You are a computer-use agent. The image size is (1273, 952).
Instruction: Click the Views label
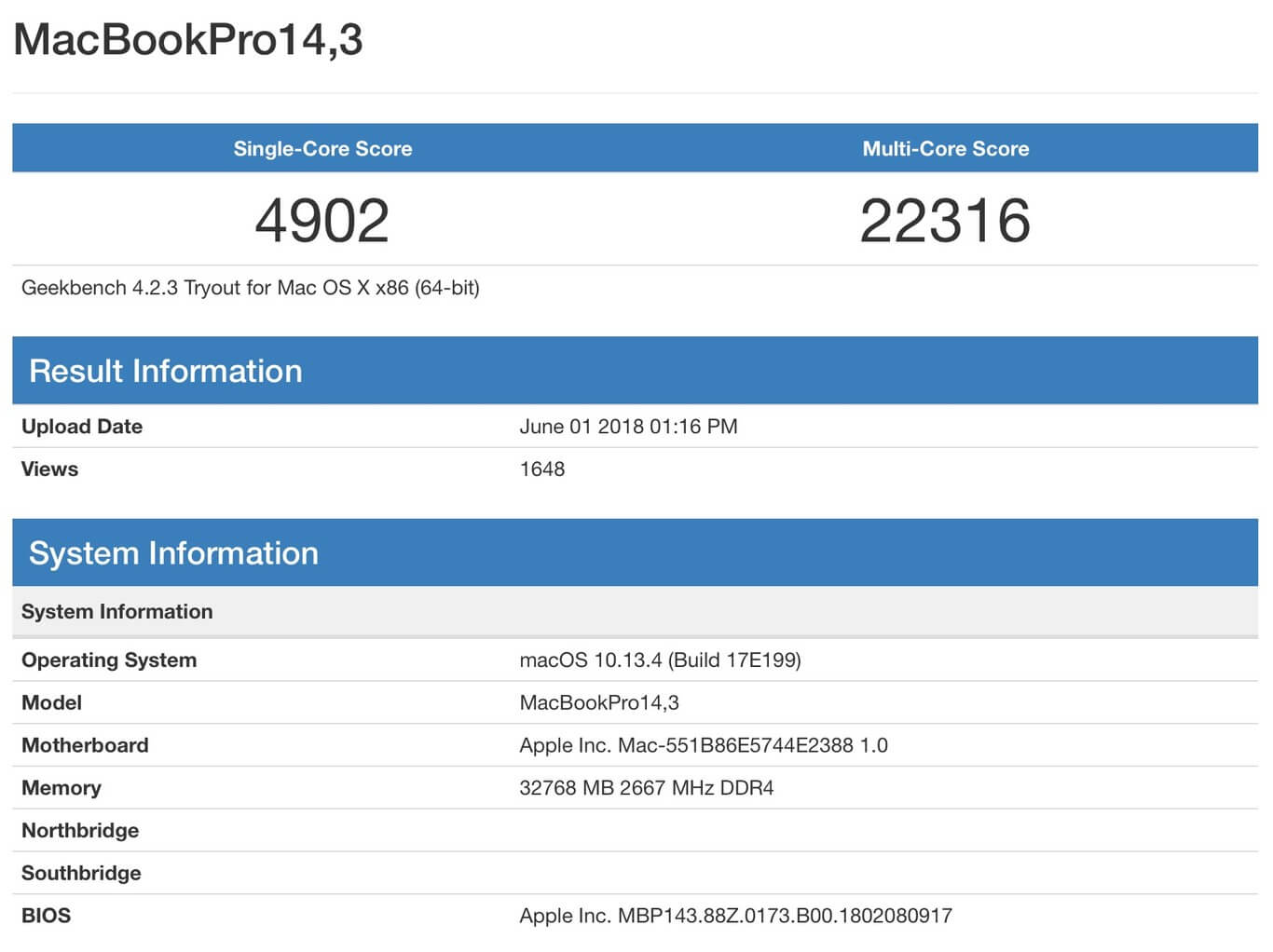[49, 469]
